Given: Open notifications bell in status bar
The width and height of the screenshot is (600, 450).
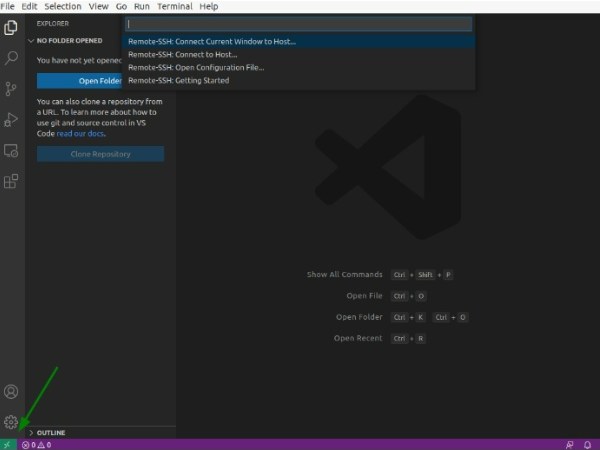Looking at the screenshot, I should click(x=587, y=445).
